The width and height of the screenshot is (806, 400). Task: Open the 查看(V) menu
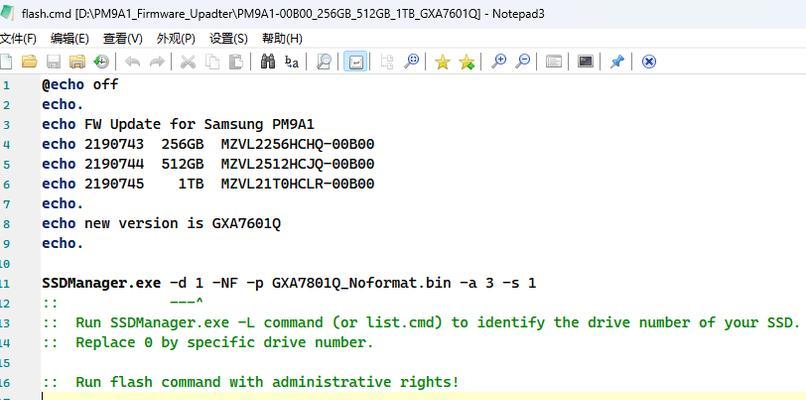123,39
